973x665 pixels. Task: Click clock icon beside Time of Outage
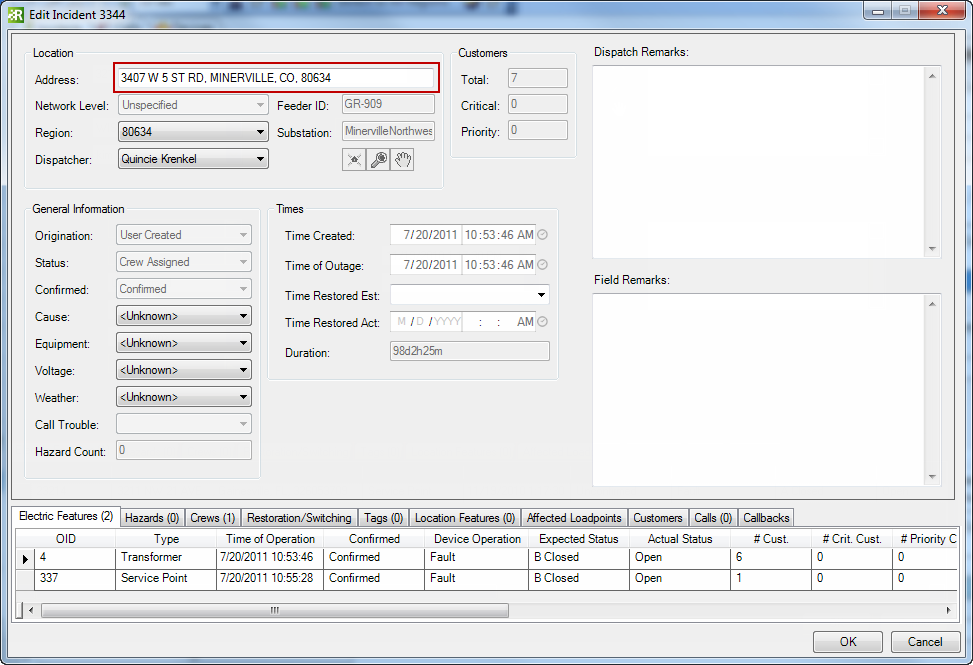click(x=543, y=265)
